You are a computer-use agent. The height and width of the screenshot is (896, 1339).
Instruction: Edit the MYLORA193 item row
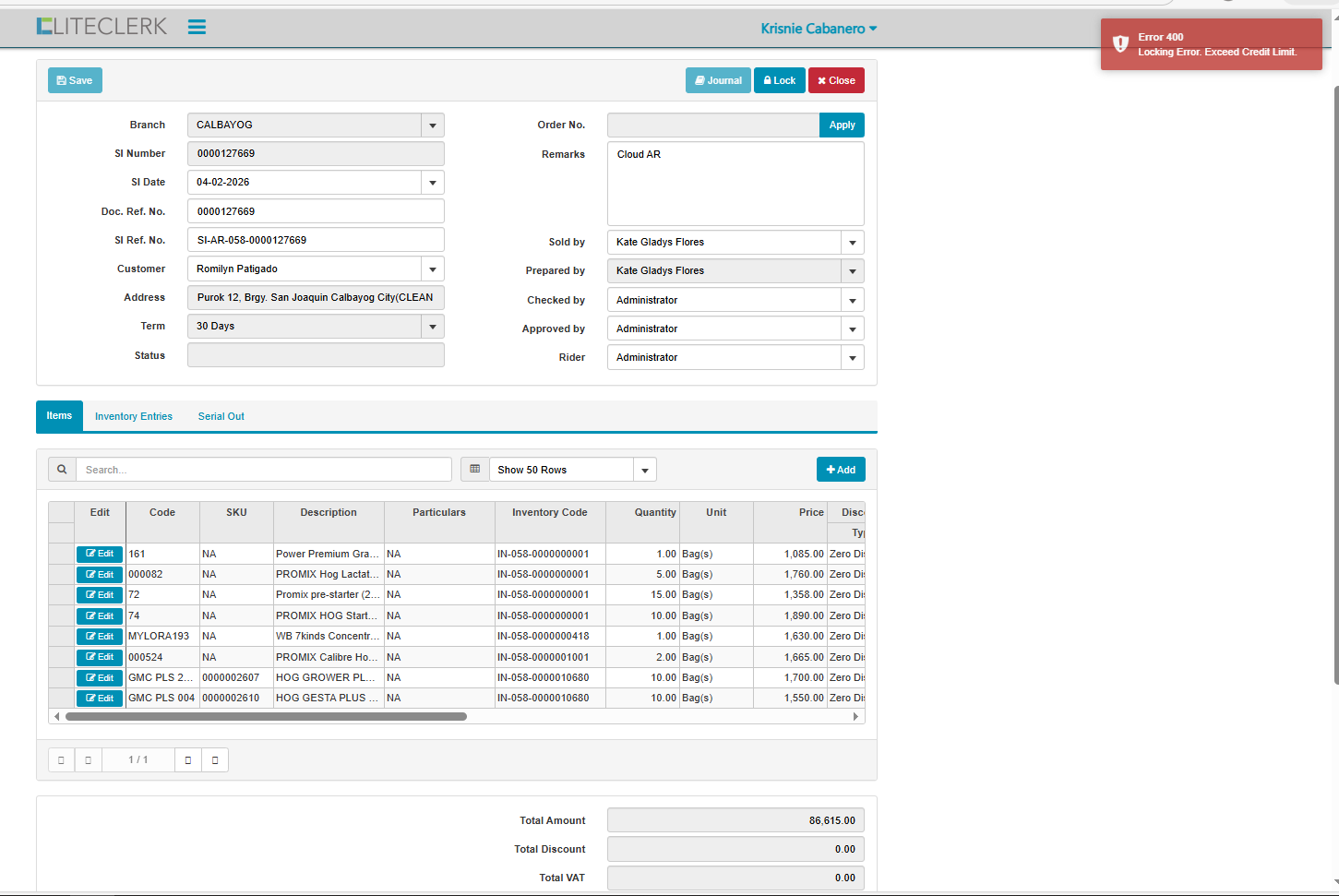pyautogui.click(x=100, y=637)
